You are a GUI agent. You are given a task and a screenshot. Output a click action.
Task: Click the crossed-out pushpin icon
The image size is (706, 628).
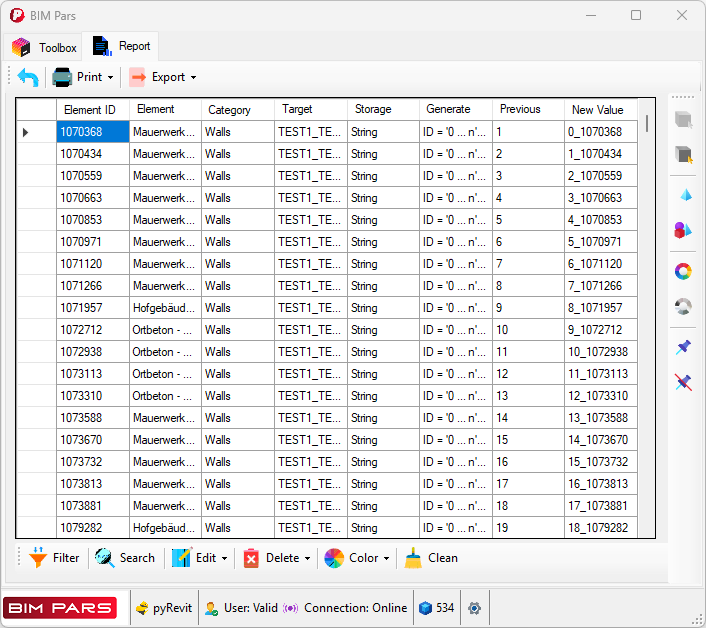pos(684,382)
